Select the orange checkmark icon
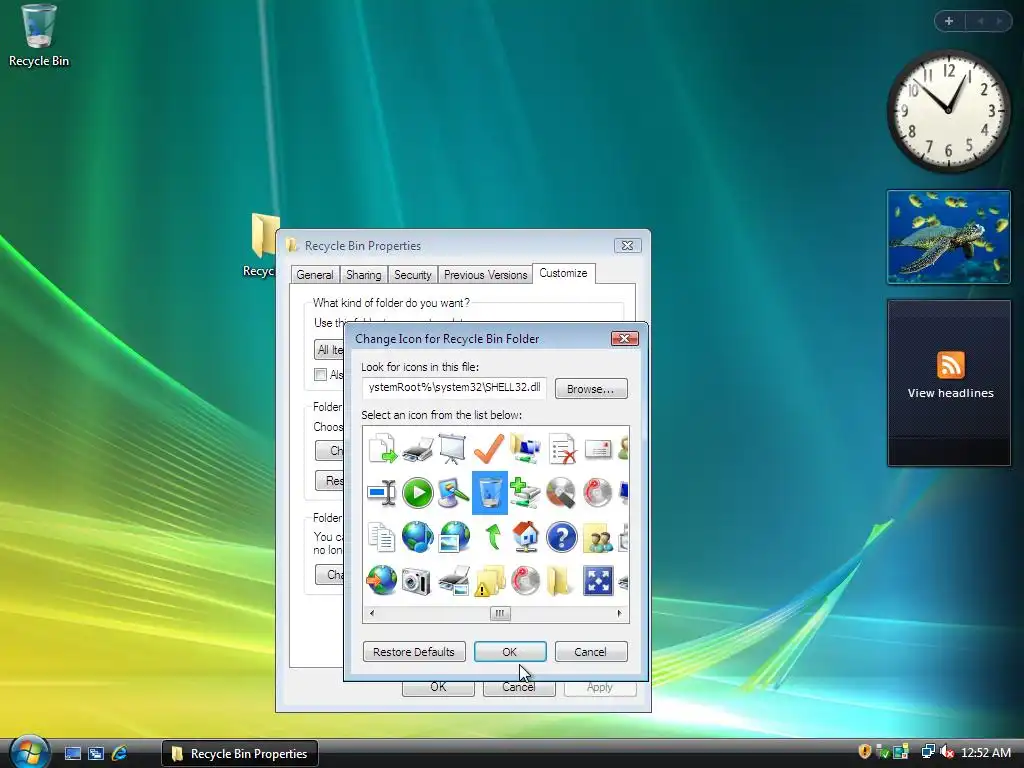 (488, 449)
